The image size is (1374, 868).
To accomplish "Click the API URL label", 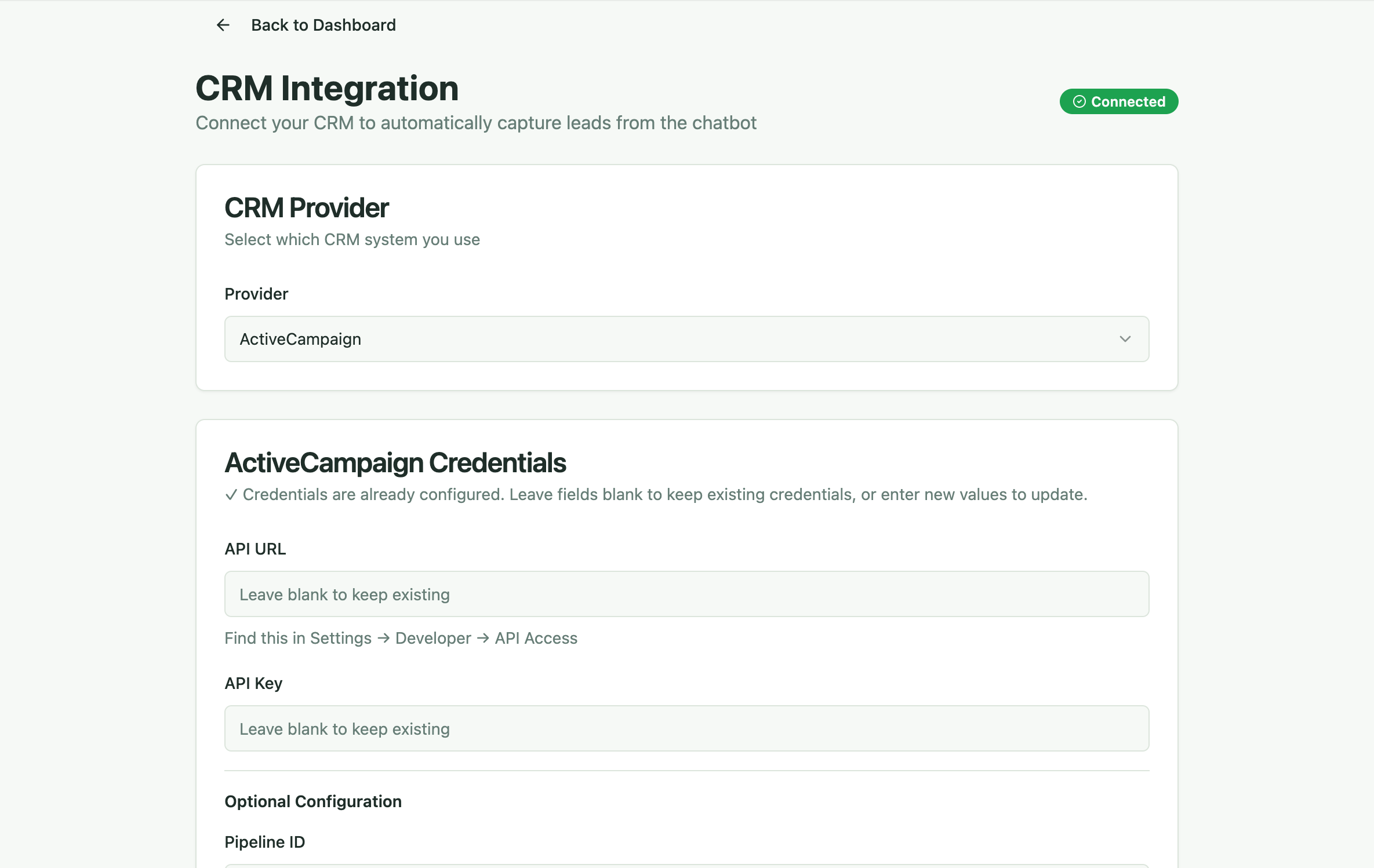I will point(255,549).
